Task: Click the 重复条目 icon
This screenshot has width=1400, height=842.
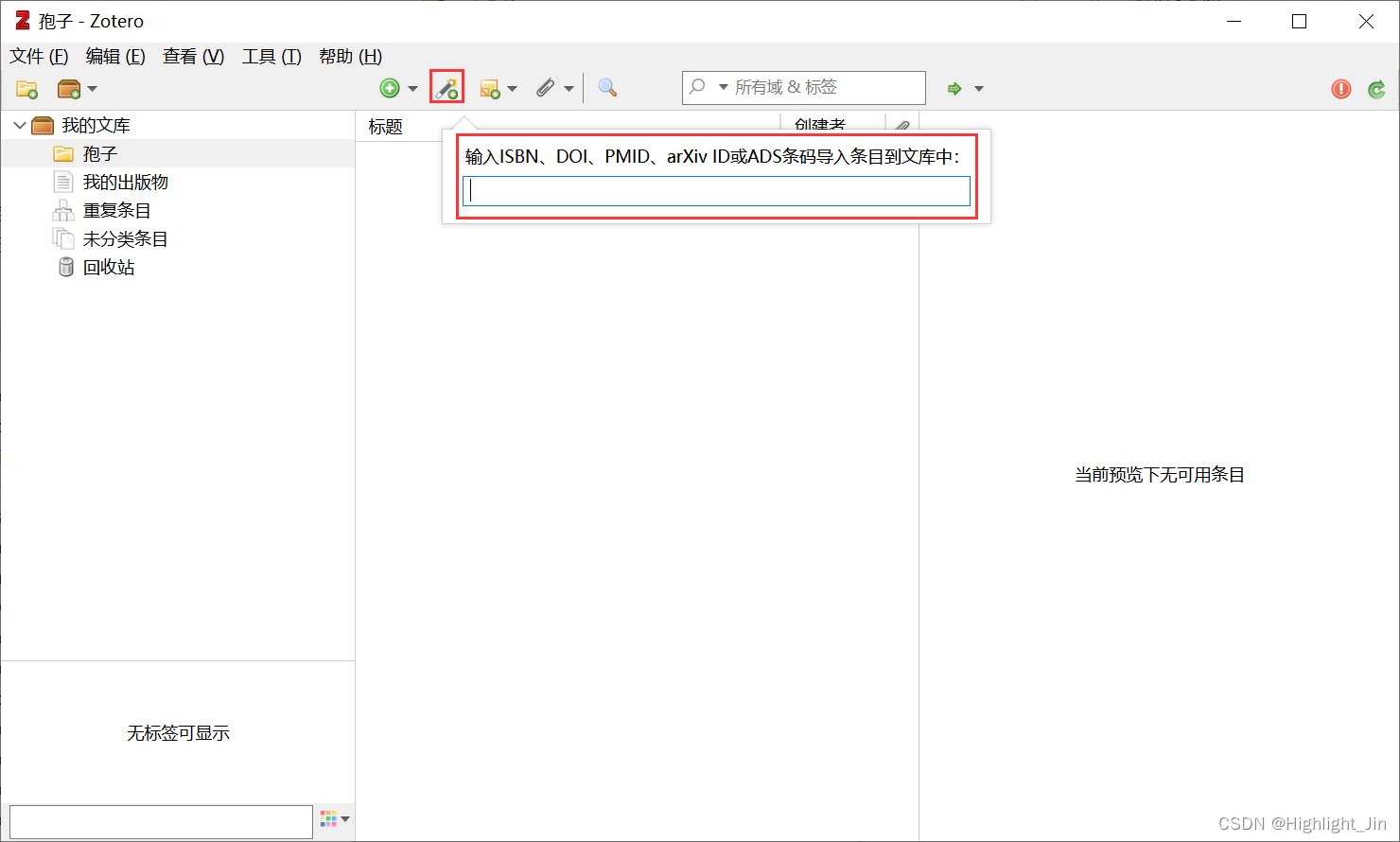Action: 63,210
